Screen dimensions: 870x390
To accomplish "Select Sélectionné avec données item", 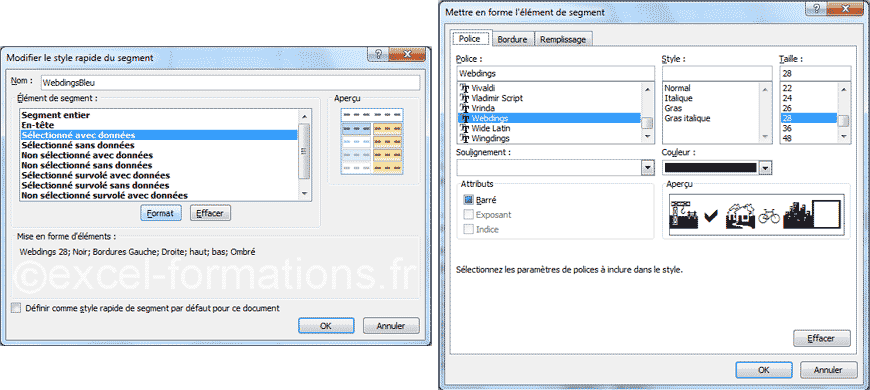I will [x=159, y=135].
